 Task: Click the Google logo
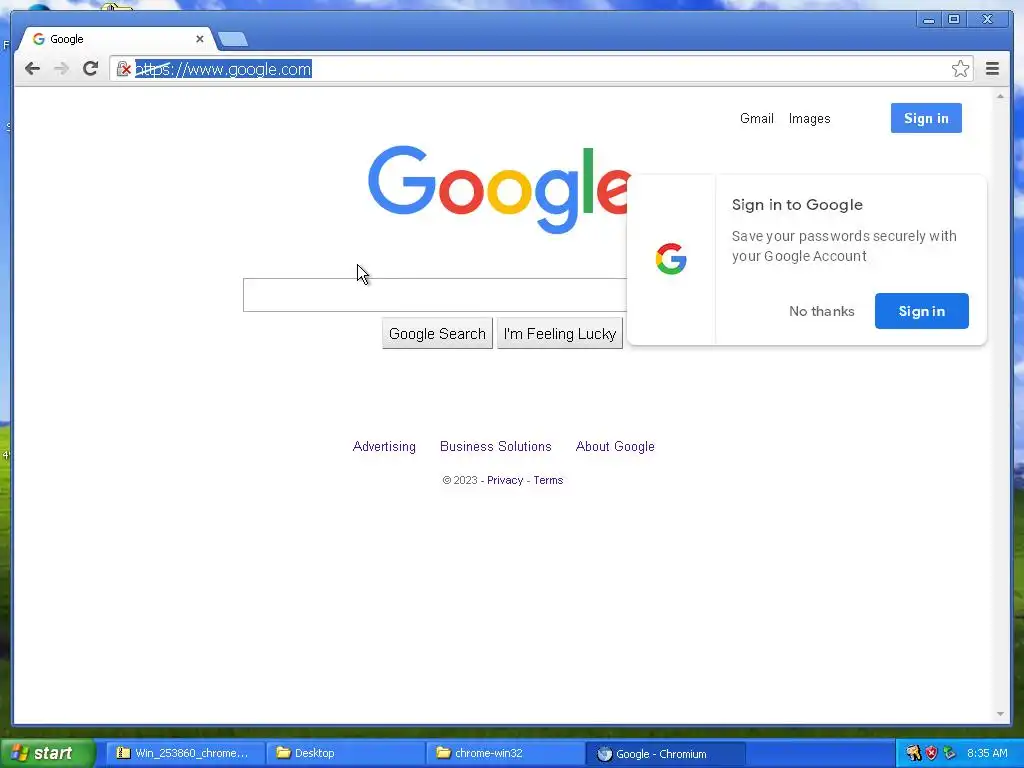click(498, 189)
